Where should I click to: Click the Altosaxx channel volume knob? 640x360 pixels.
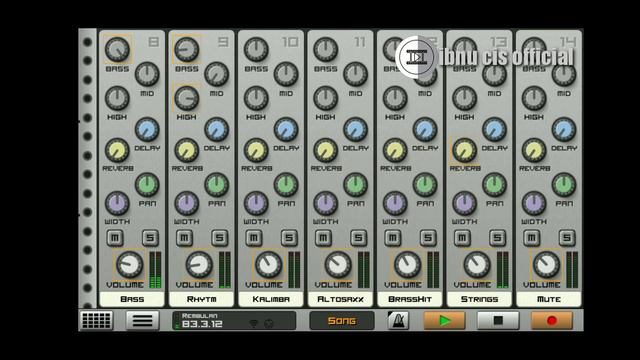[x=338, y=264]
